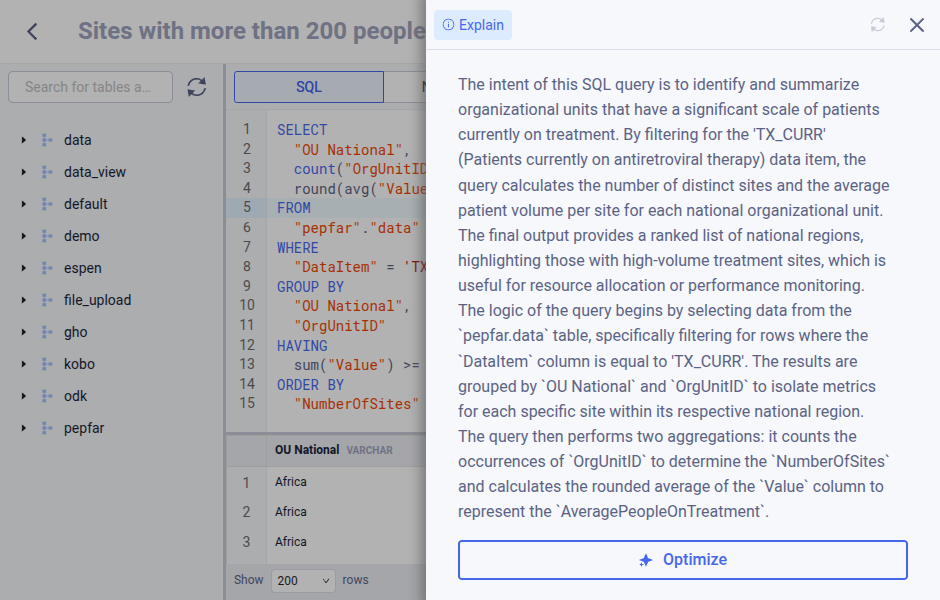Refresh the list of tables
Image resolution: width=940 pixels, height=600 pixels.
tap(197, 87)
